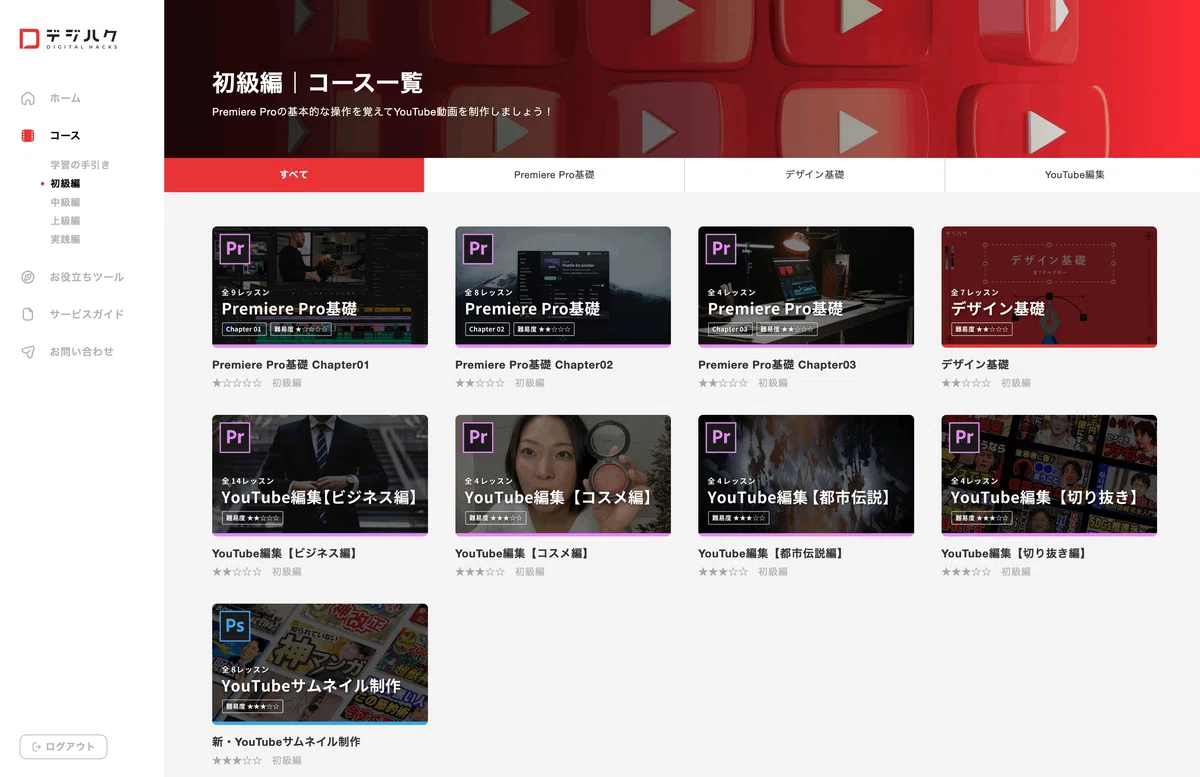The image size is (1200, 777).
Task: Switch to the YouTube編集 tab
Action: point(1074,175)
